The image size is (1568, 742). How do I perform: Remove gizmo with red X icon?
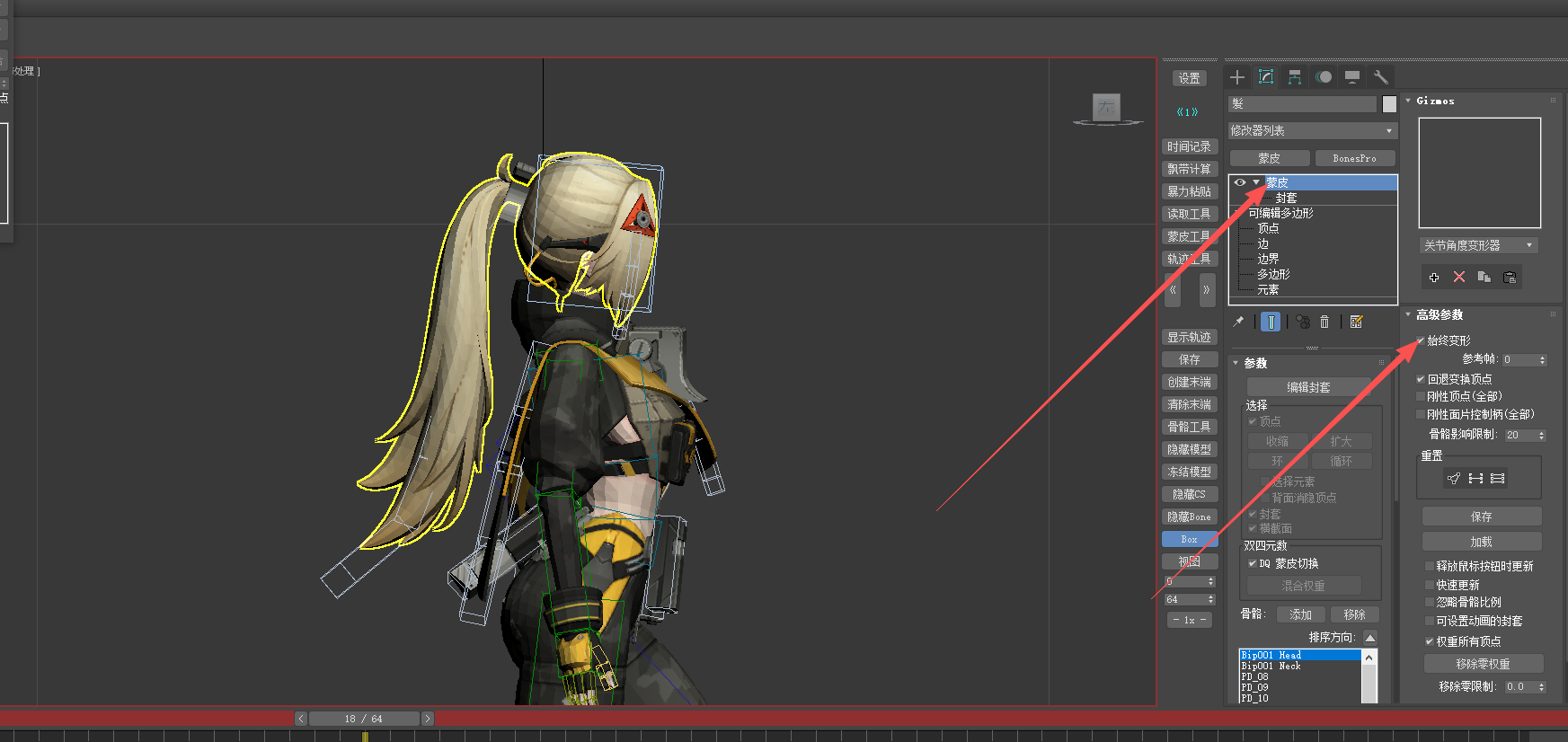click(x=1459, y=278)
